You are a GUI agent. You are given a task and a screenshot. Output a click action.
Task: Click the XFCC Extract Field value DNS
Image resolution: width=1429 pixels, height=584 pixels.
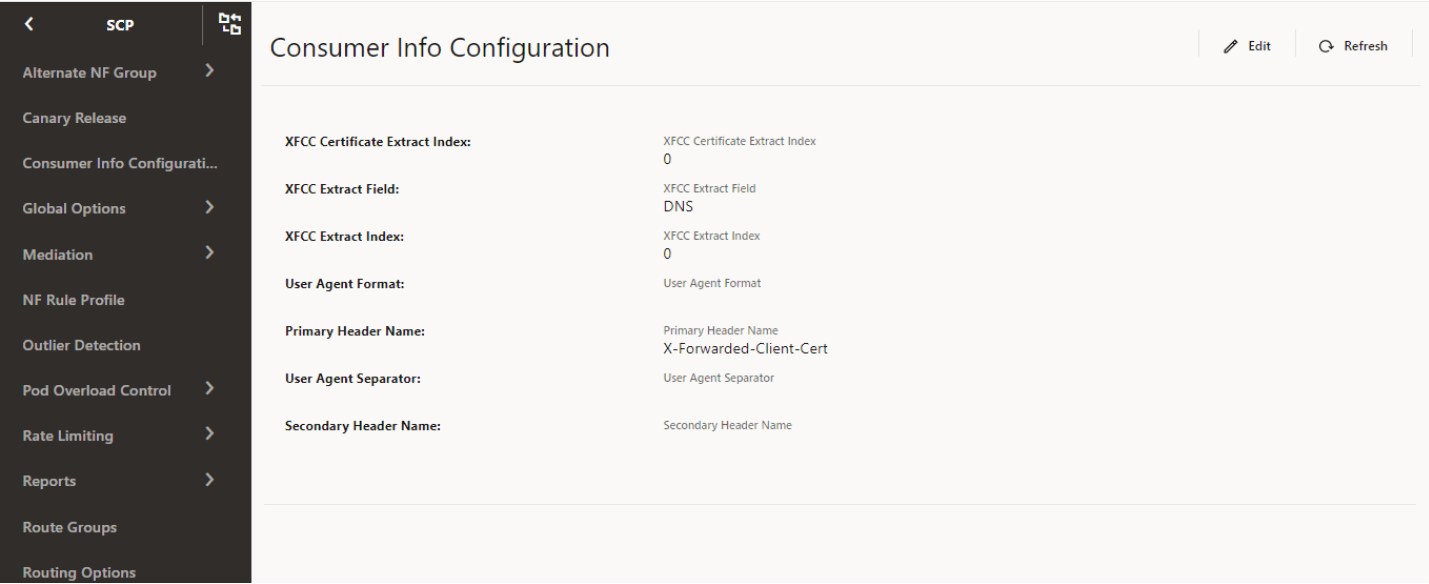click(x=678, y=207)
